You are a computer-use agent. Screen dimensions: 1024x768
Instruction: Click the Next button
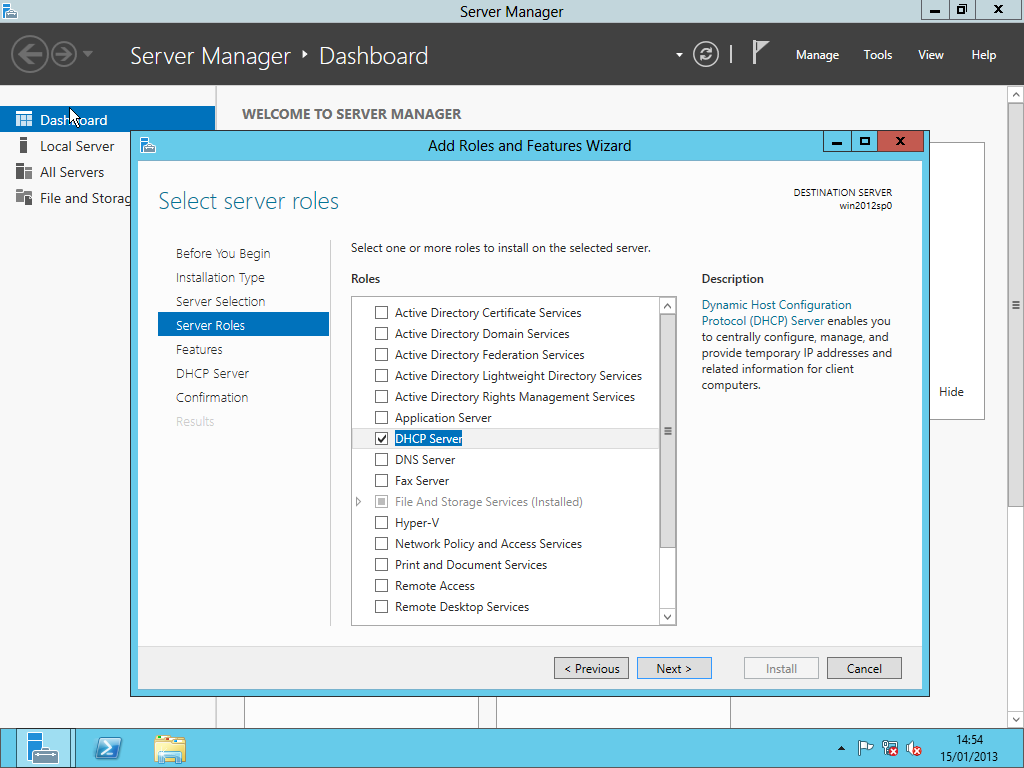point(674,669)
